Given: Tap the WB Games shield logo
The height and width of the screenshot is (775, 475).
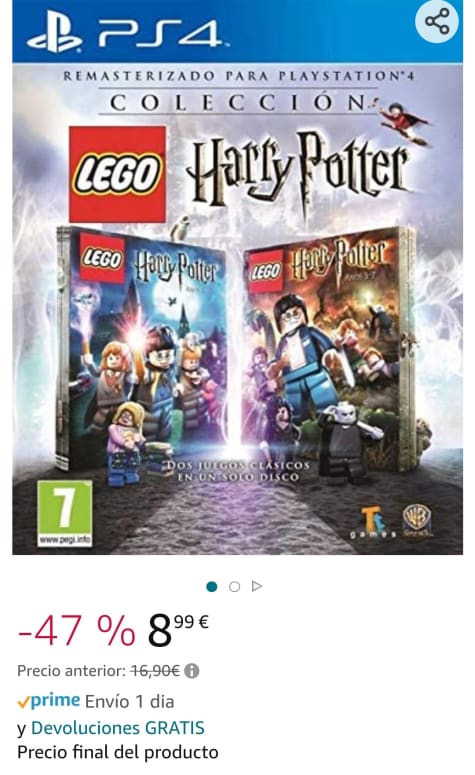Looking at the screenshot, I should (x=417, y=521).
